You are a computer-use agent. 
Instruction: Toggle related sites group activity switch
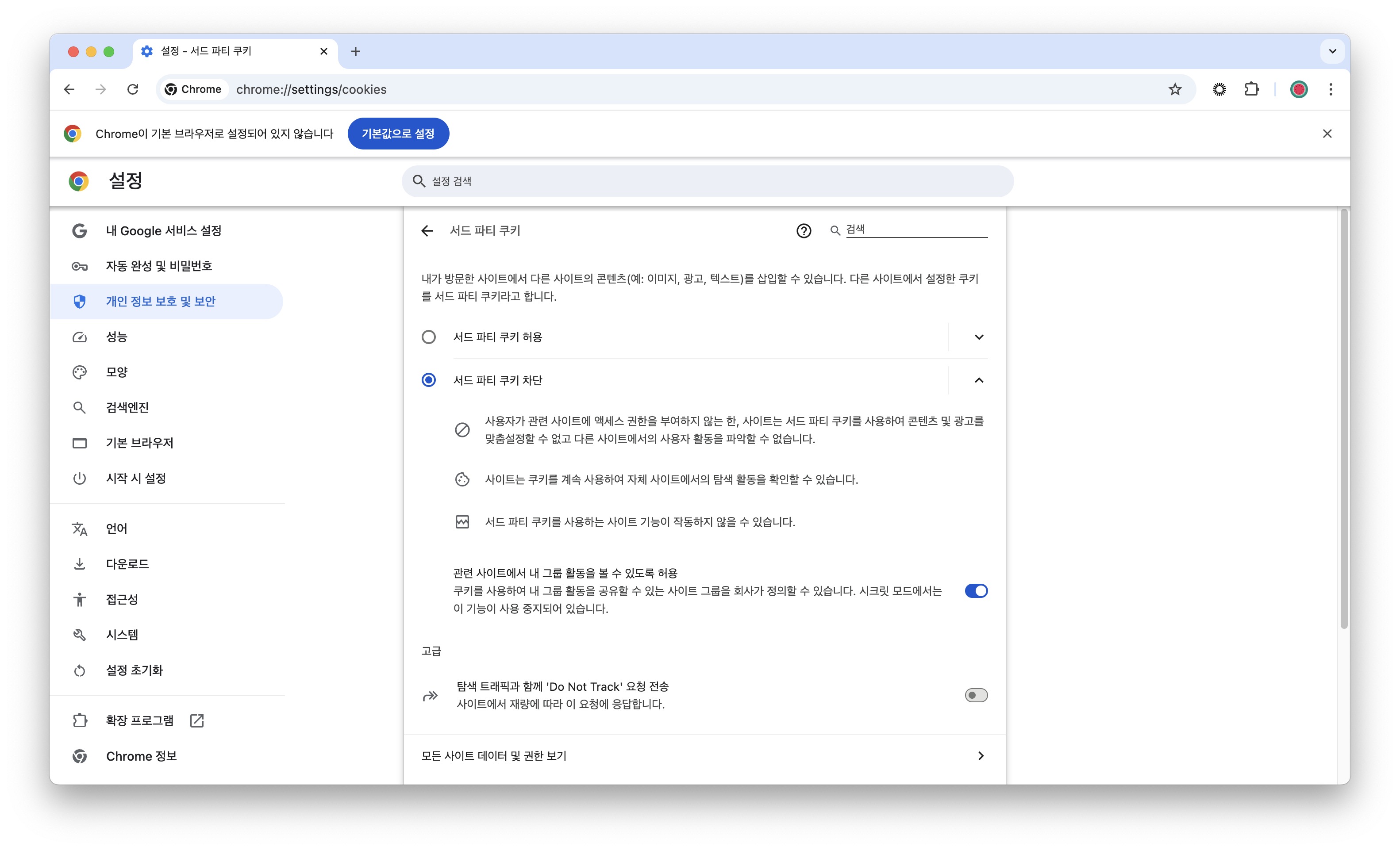click(x=976, y=591)
